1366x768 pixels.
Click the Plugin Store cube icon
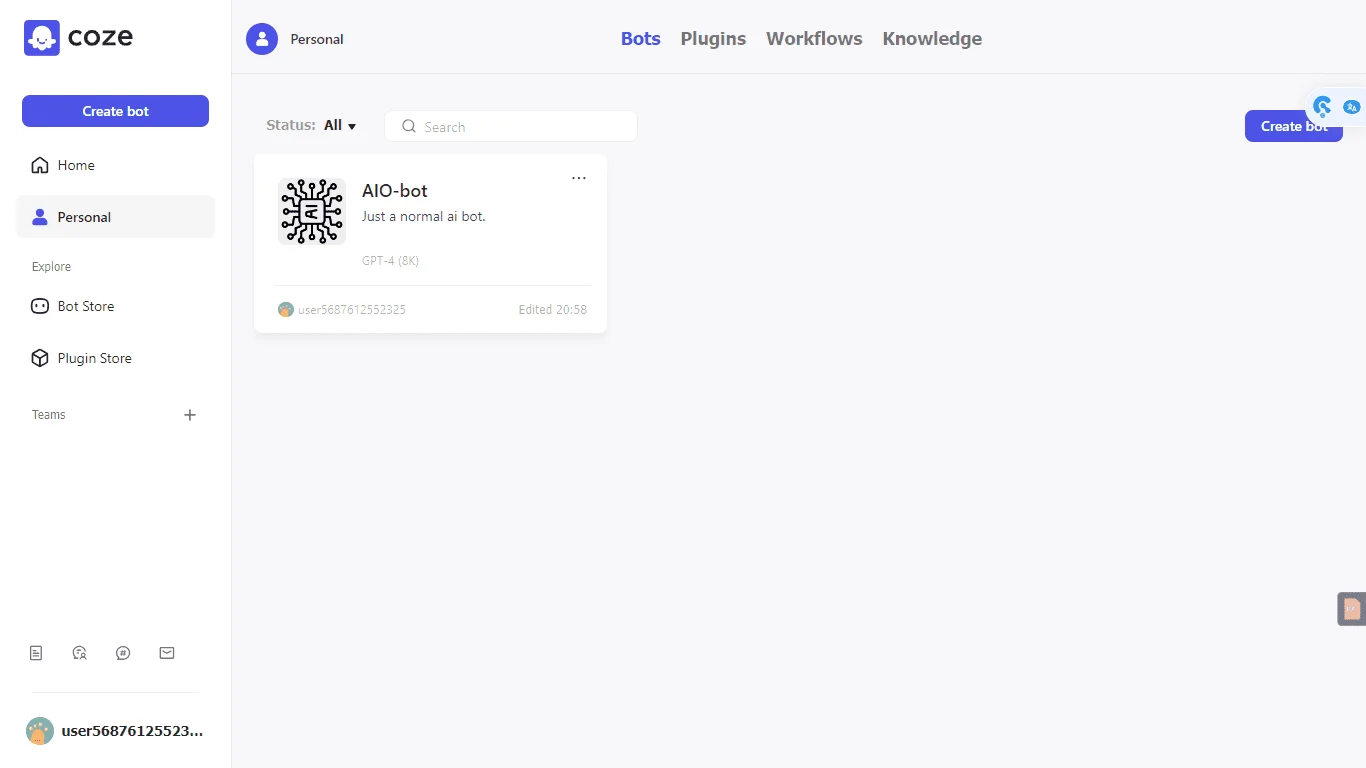40,358
